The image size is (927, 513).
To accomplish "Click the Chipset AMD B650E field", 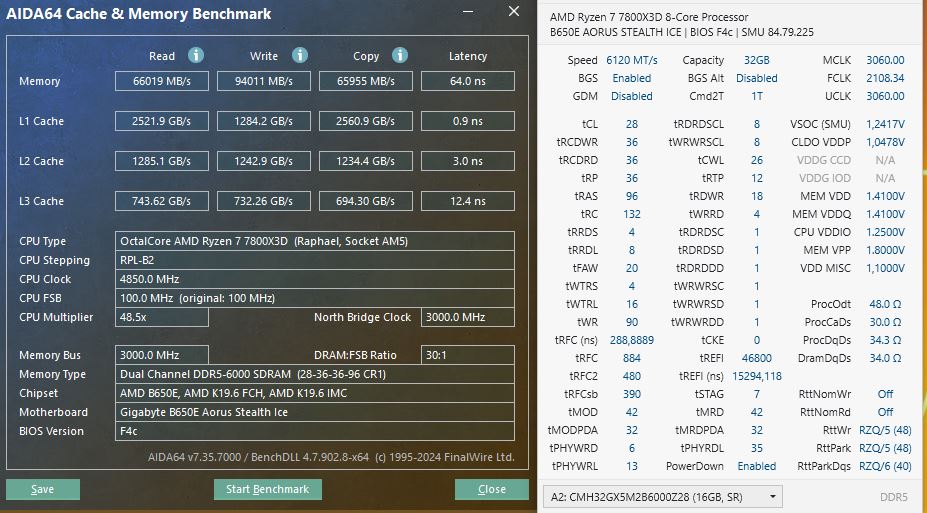I will (315, 393).
